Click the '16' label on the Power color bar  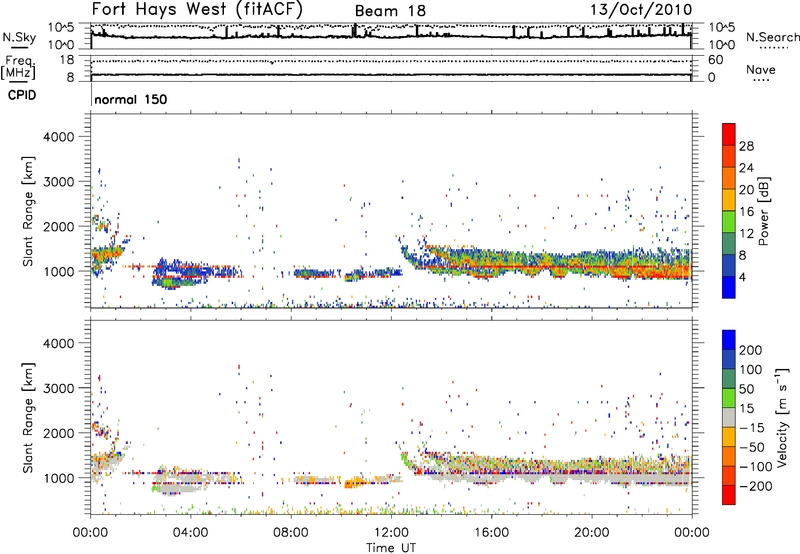click(746, 212)
